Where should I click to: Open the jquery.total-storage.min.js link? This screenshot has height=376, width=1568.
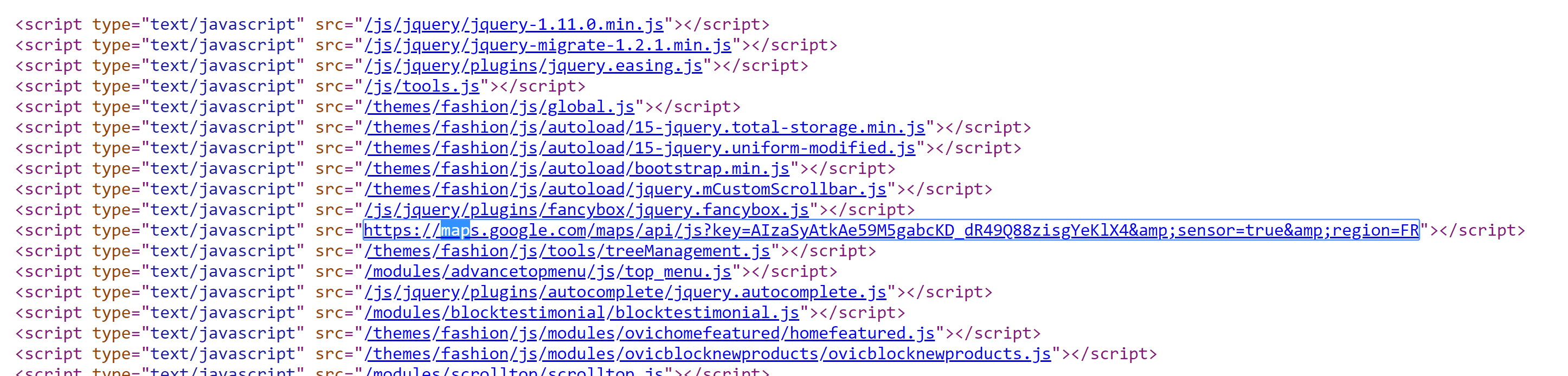pos(645,128)
